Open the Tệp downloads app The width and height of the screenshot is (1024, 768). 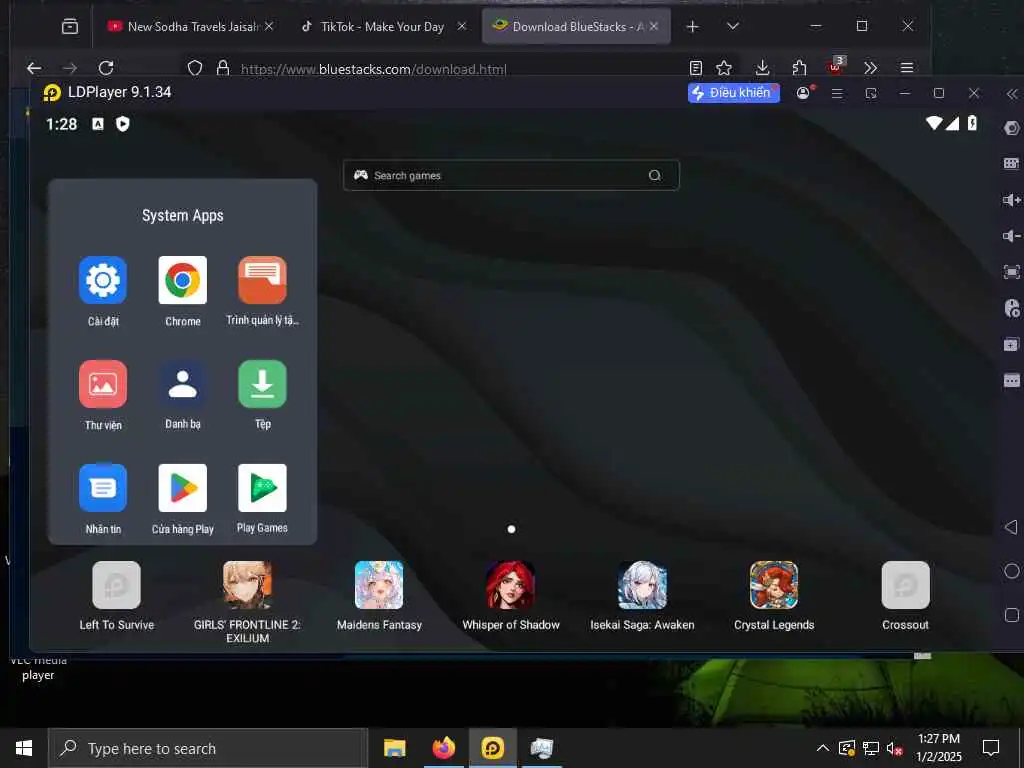(x=262, y=384)
